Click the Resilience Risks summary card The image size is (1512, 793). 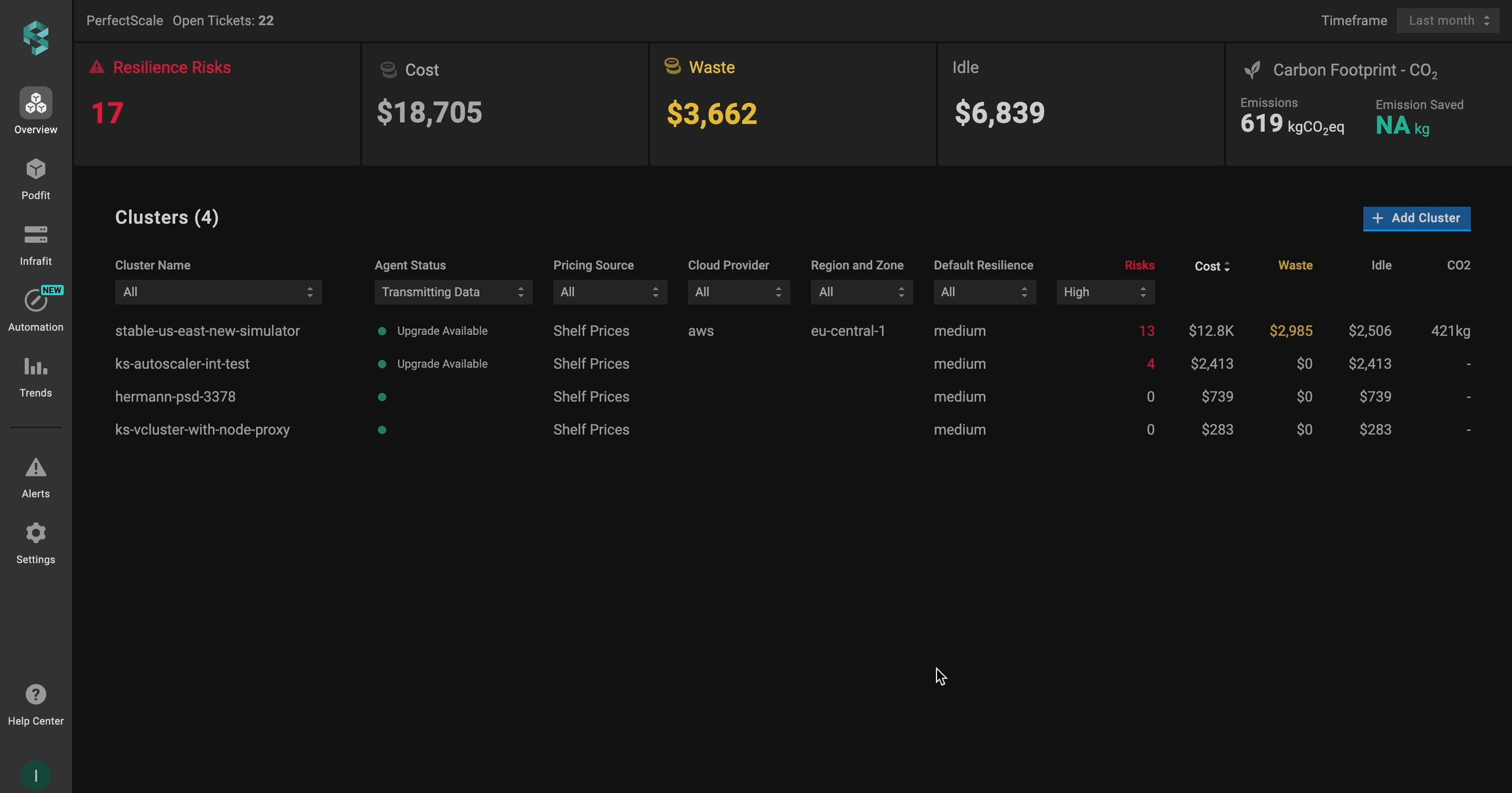click(x=217, y=104)
